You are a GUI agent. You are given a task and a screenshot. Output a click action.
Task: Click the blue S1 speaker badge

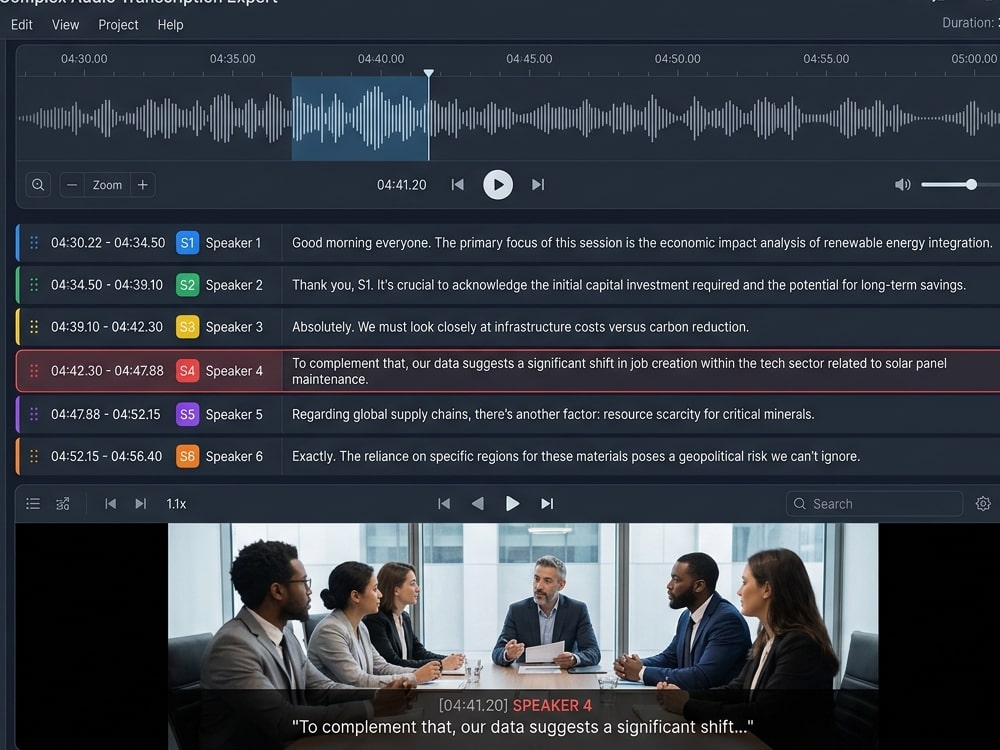[188, 243]
